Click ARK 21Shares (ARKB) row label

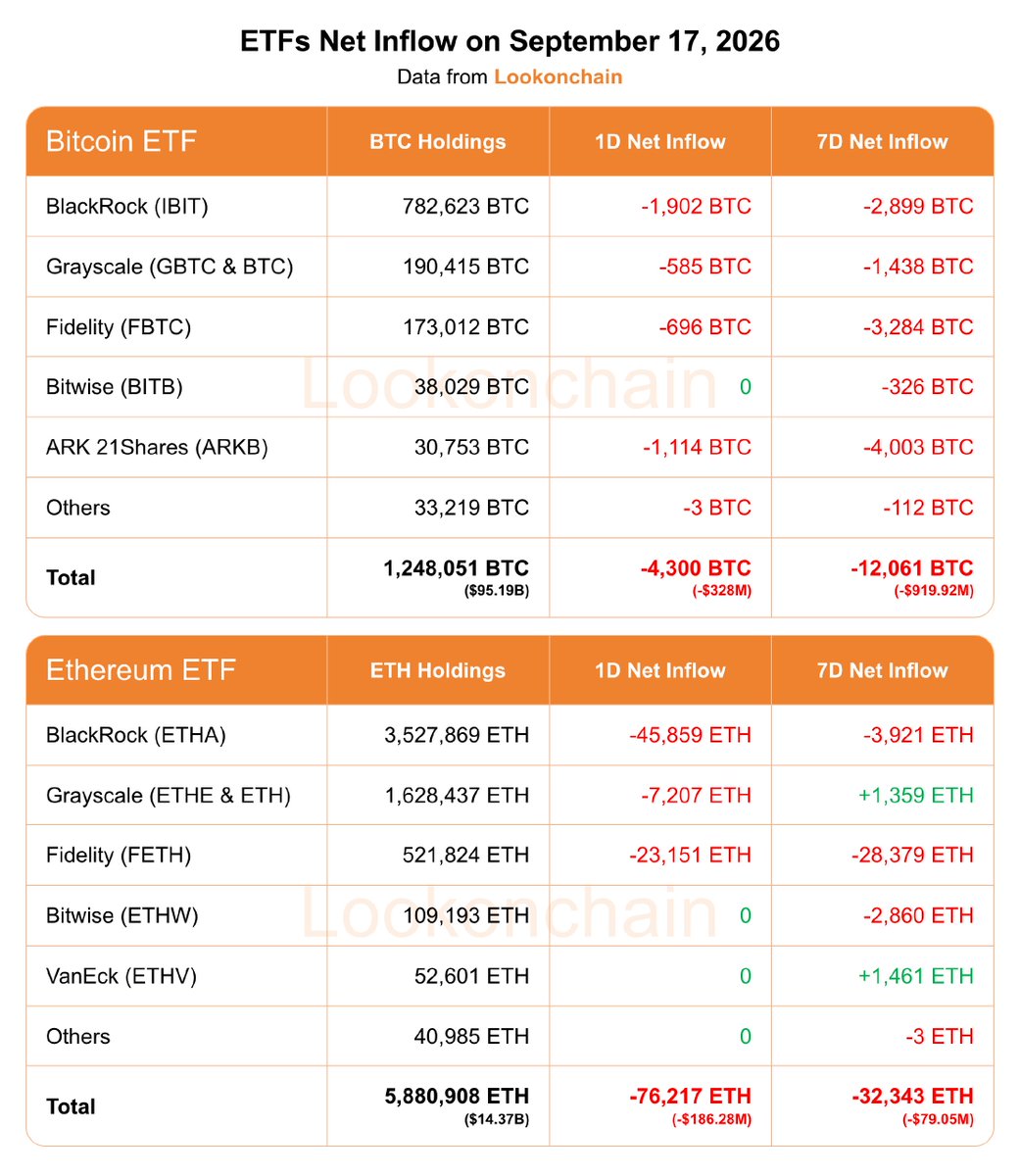tap(157, 448)
